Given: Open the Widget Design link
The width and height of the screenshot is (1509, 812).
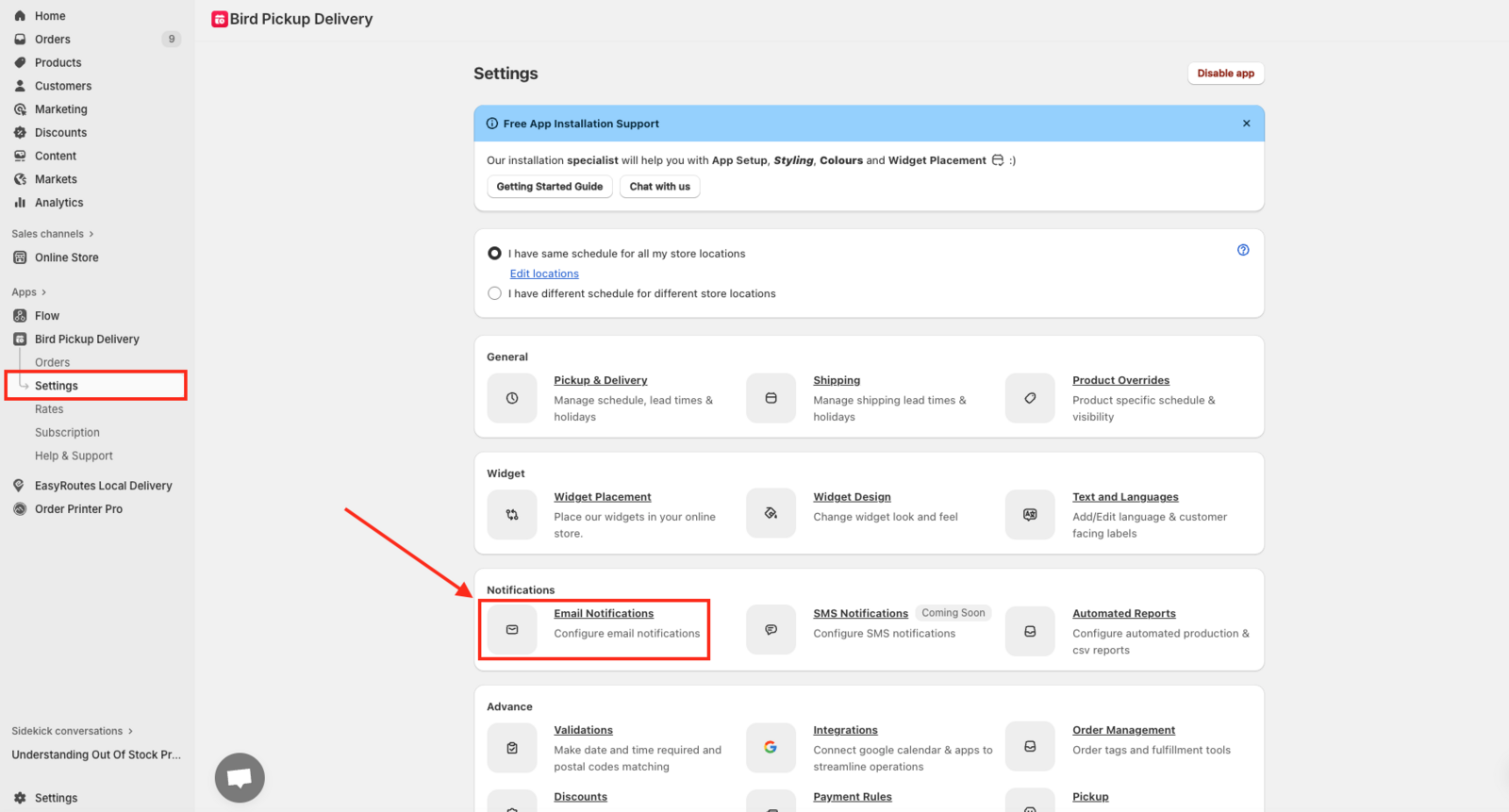Looking at the screenshot, I should (x=852, y=497).
